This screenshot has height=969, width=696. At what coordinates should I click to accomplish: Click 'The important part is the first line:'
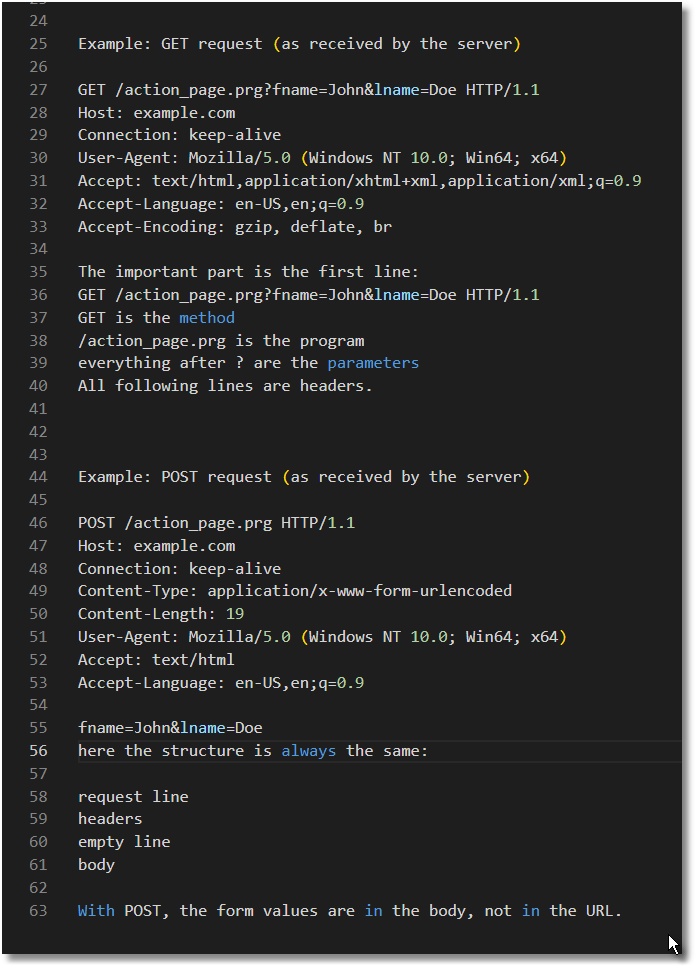pos(248,272)
